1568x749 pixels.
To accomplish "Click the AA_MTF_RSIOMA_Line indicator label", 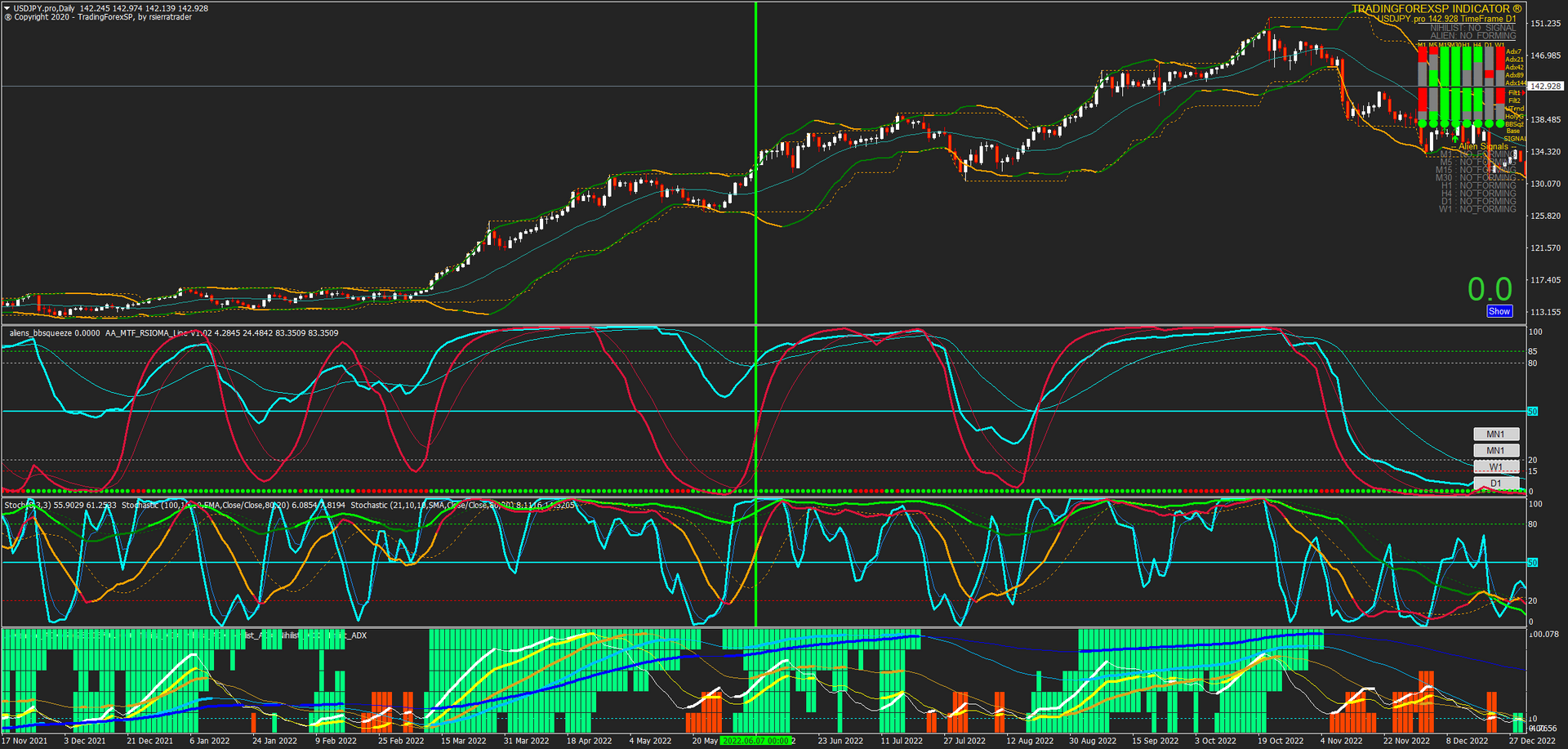I will (x=146, y=333).
